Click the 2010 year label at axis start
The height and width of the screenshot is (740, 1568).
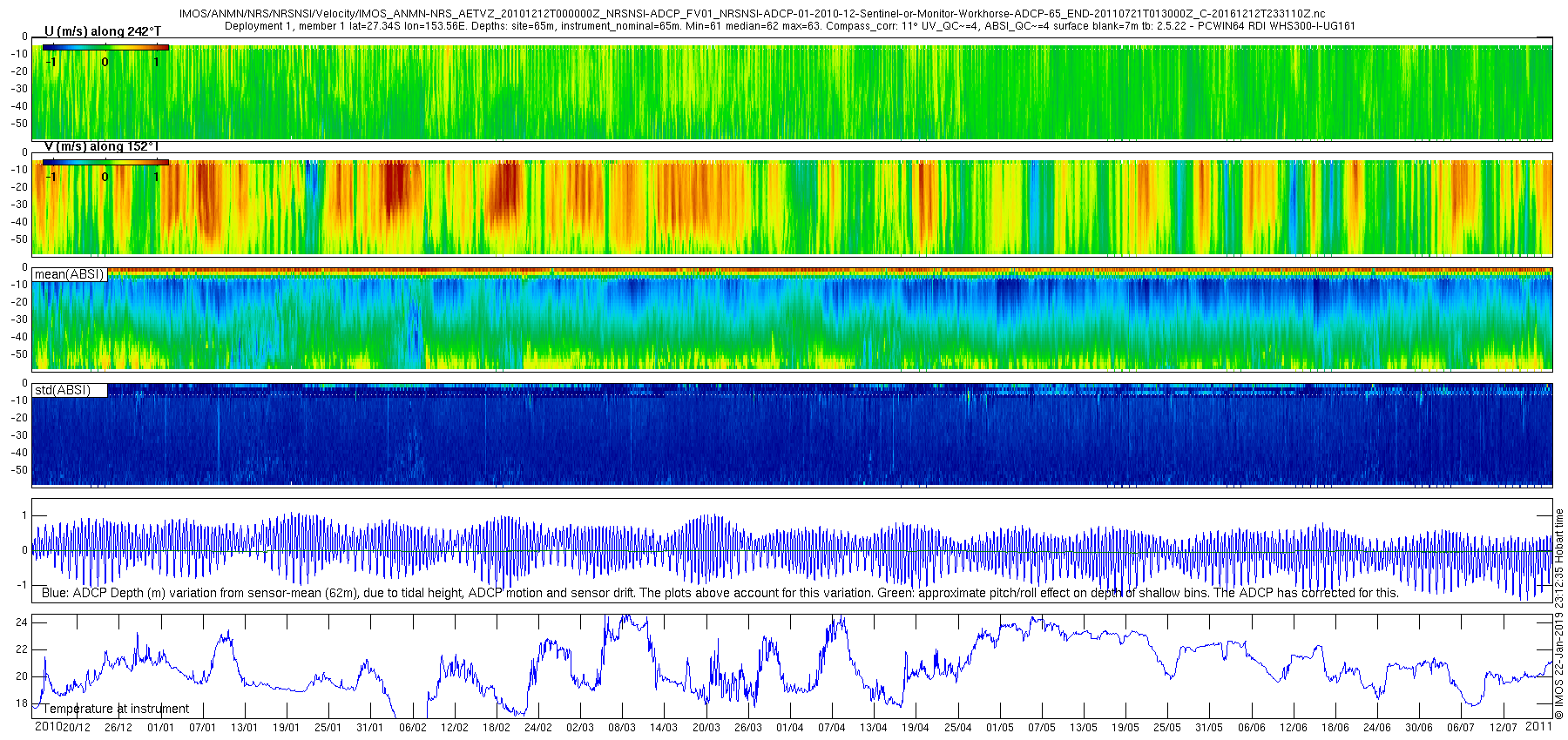(x=48, y=727)
